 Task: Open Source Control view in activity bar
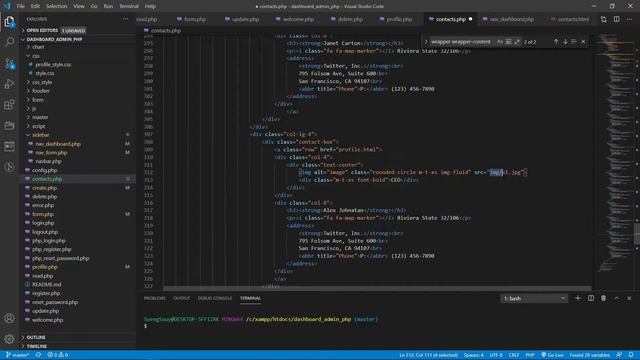pos(9,63)
